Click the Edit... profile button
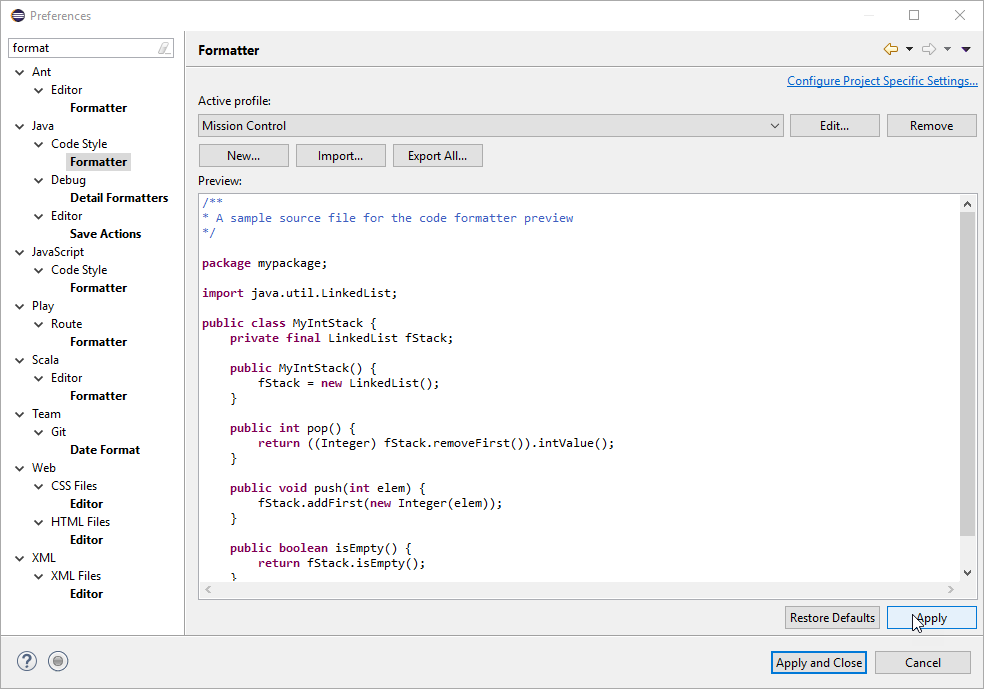The width and height of the screenshot is (984, 689). [835, 126]
